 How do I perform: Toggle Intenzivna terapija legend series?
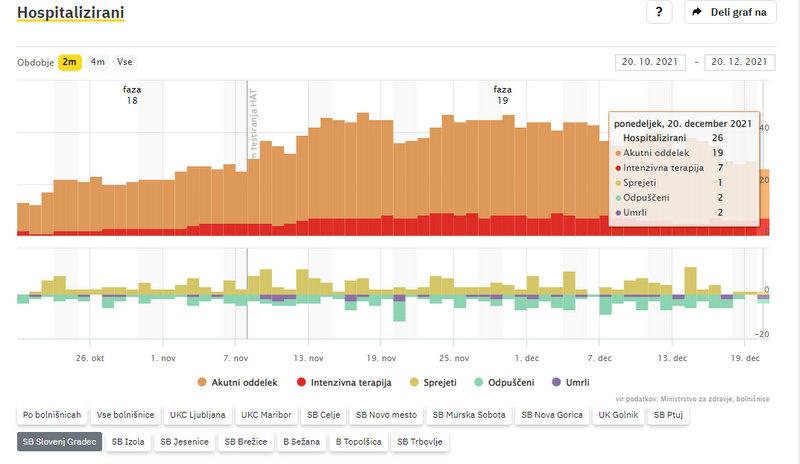[340, 383]
